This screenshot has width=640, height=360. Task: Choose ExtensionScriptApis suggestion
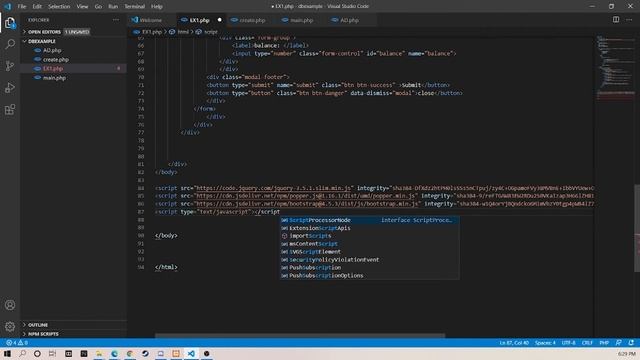pos(369,228)
